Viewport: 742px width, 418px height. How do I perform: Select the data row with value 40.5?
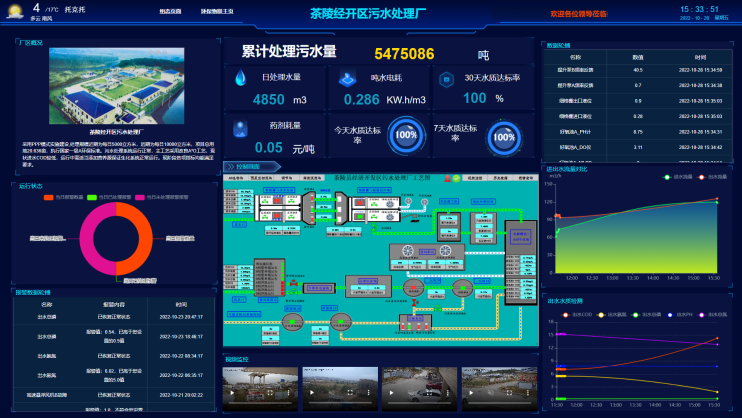(638, 70)
